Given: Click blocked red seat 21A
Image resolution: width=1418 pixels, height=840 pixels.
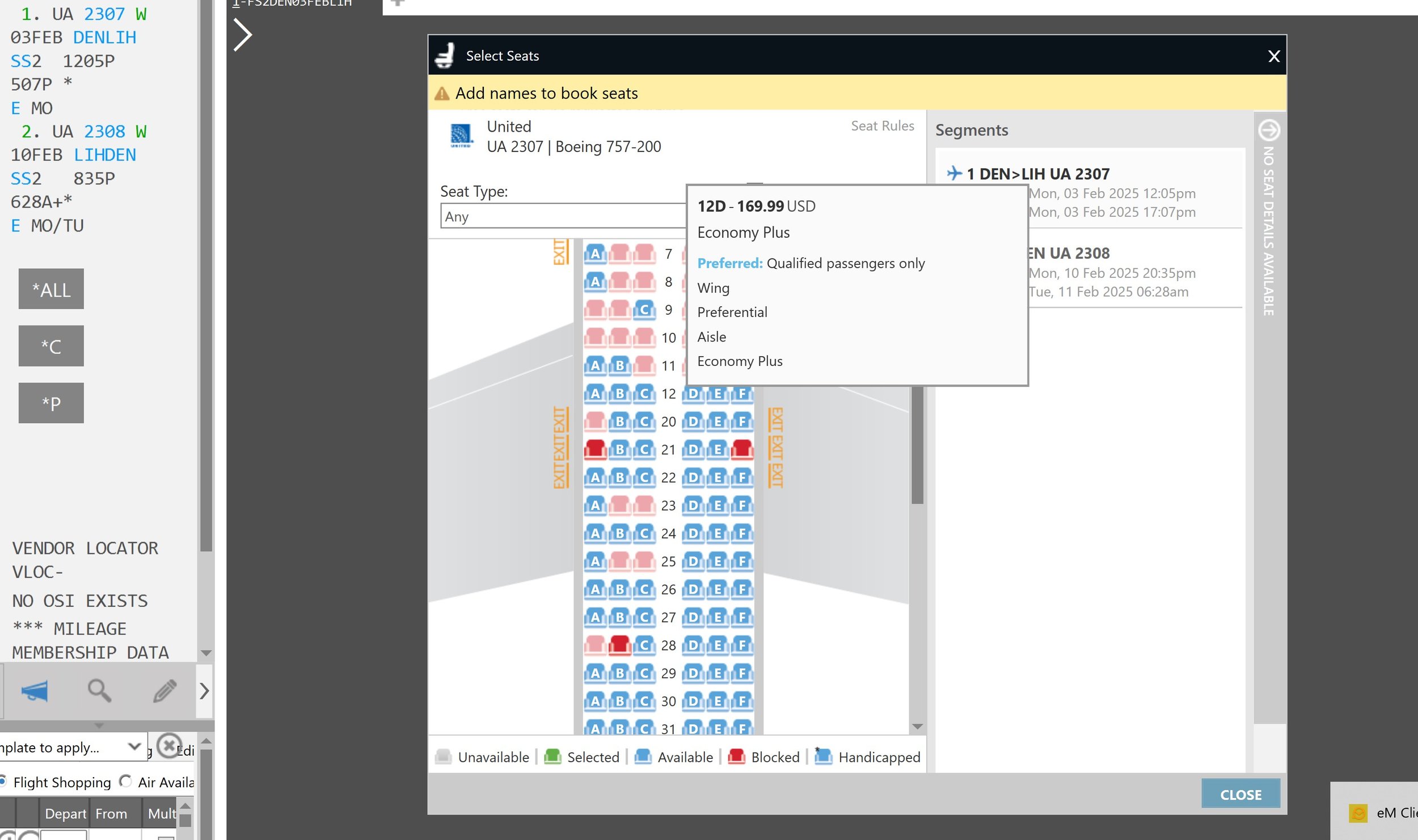Looking at the screenshot, I should click(x=595, y=450).
